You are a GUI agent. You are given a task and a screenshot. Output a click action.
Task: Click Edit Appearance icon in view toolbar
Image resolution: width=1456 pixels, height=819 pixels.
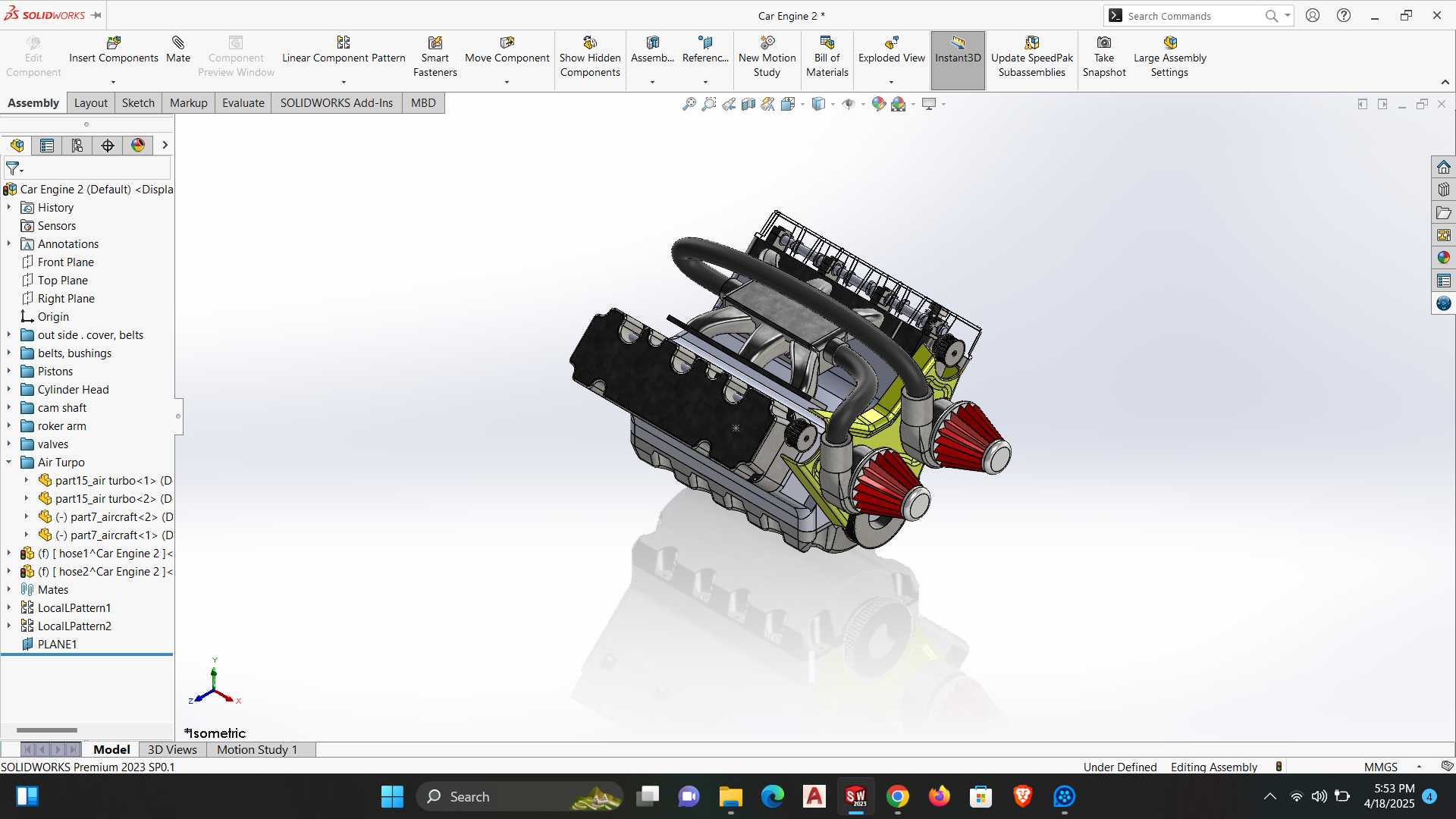[878, 104]
